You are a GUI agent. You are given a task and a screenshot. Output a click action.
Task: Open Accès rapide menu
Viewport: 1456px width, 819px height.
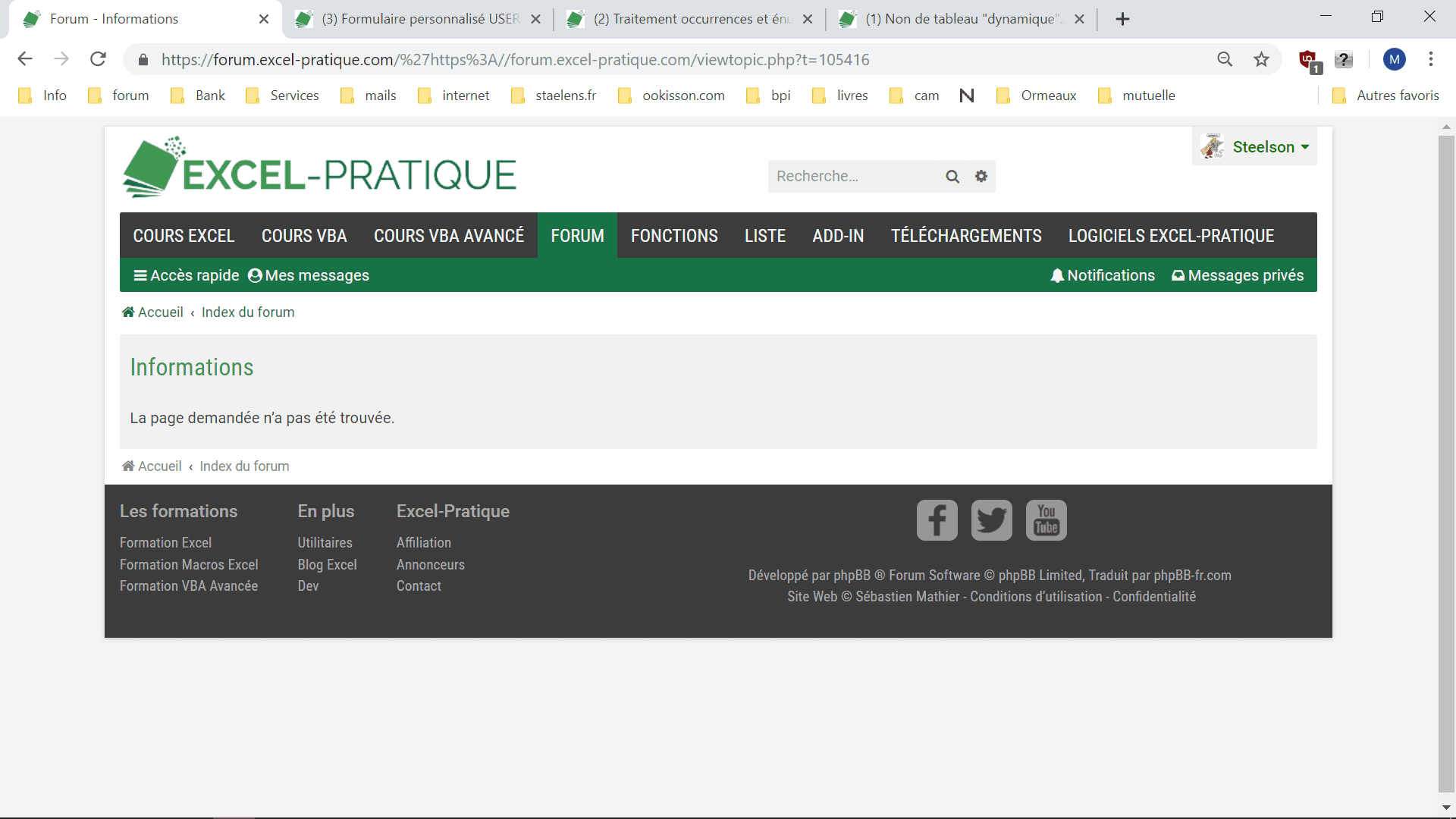[187, 275]
